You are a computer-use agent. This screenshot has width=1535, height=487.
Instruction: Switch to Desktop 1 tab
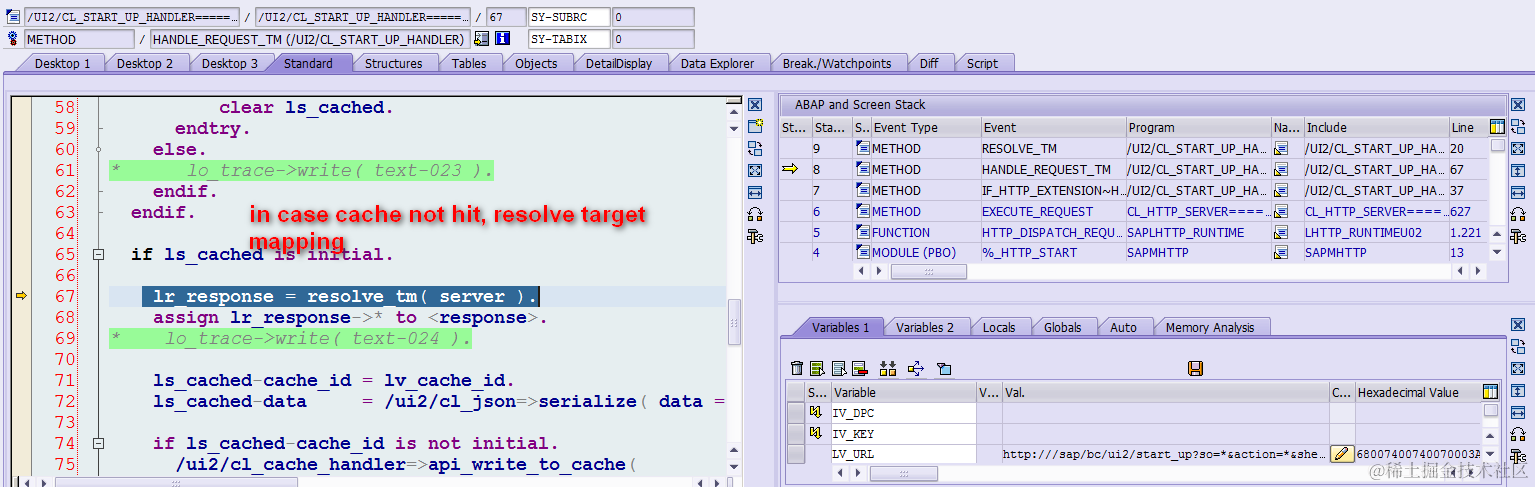click(63, 63)
